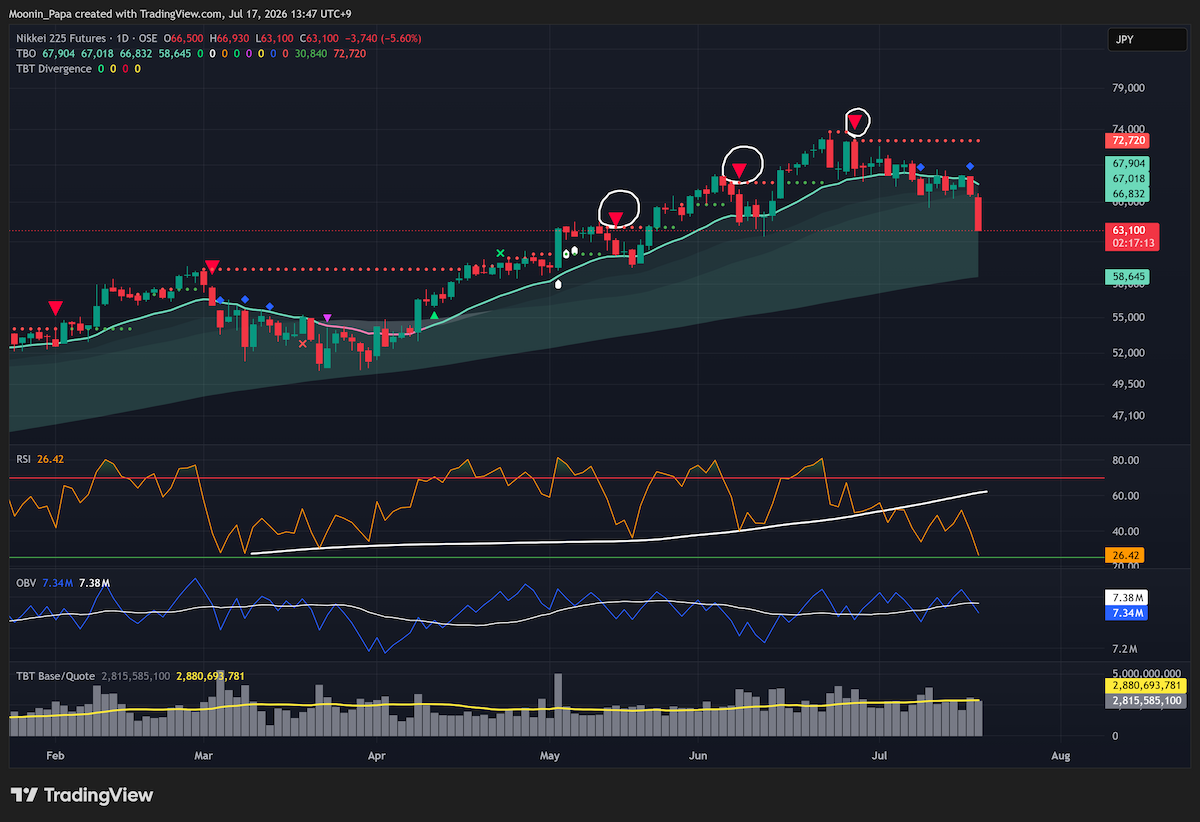Click the 52,000 price scale label

[1129, 353]
